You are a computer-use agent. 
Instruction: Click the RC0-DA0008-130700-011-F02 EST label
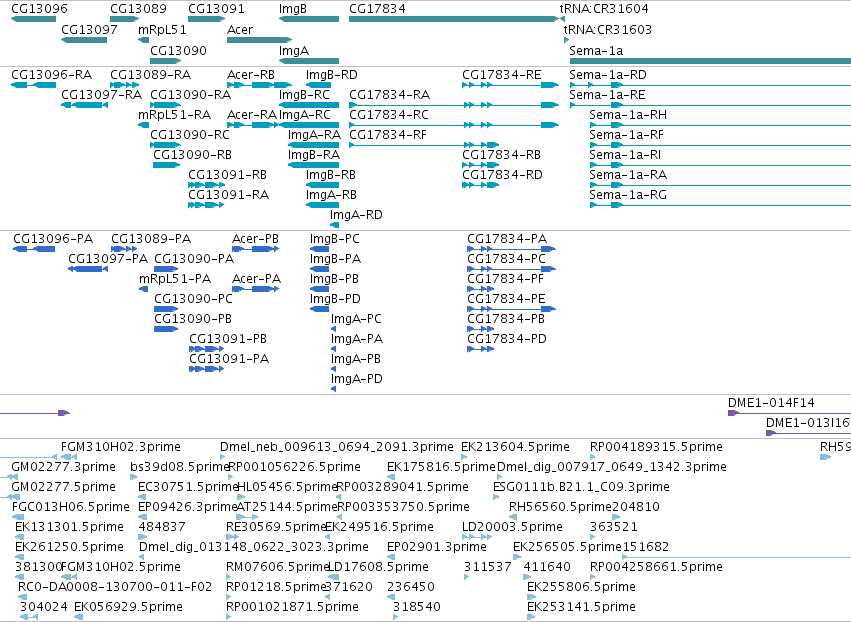coord(115,586)
